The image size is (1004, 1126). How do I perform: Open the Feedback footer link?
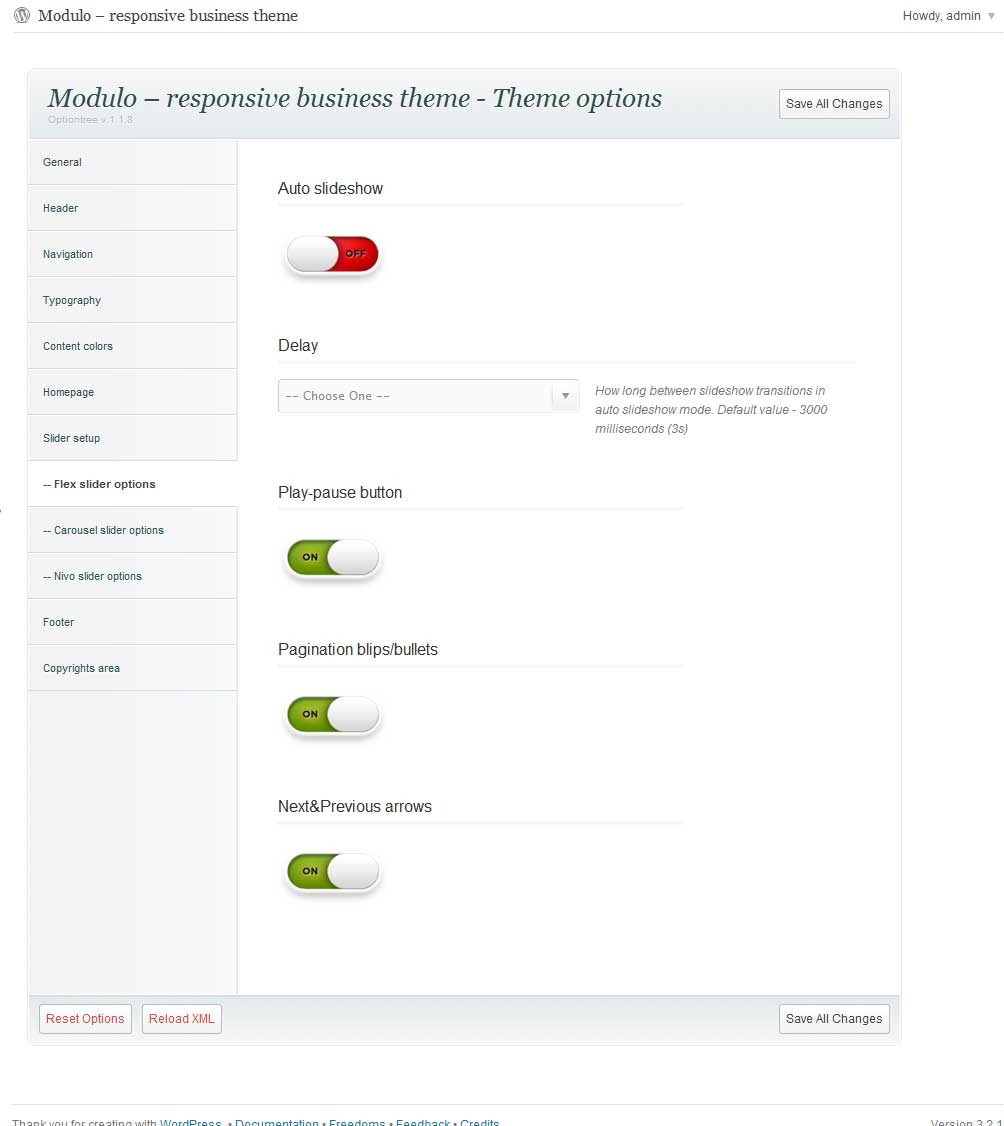(x=423, y=1122)
